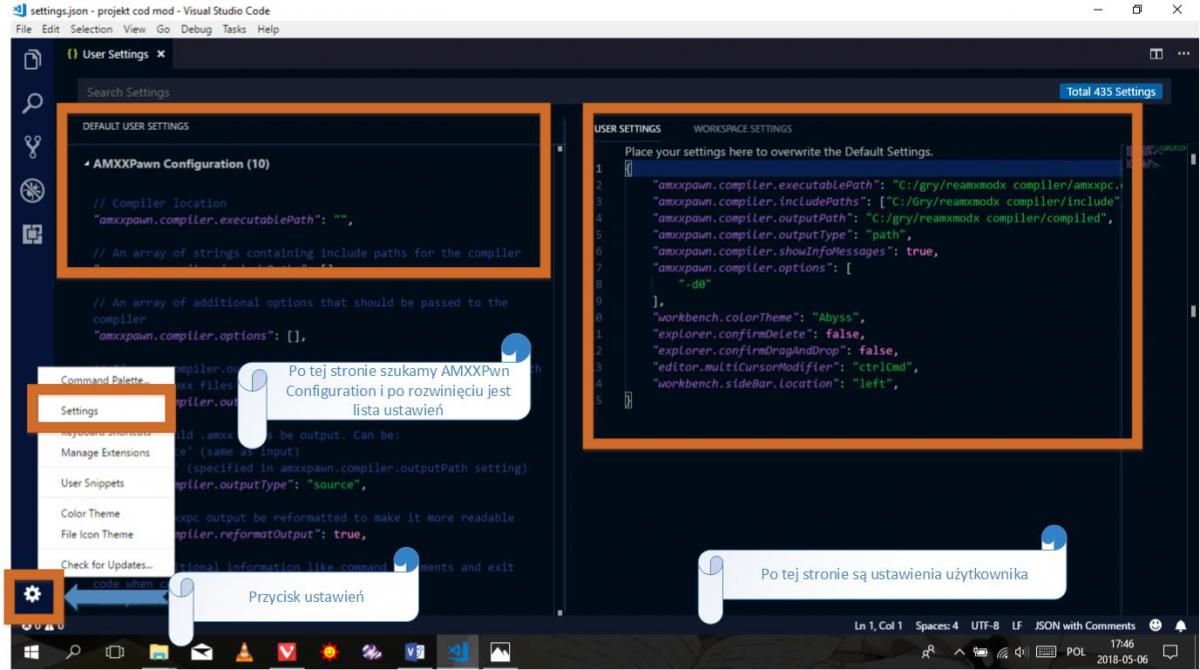Image resolution: width=1200 pixels, height=670 pixels.
Task: Click the volume icon in system tray
Action: [x=1022, y=652]
